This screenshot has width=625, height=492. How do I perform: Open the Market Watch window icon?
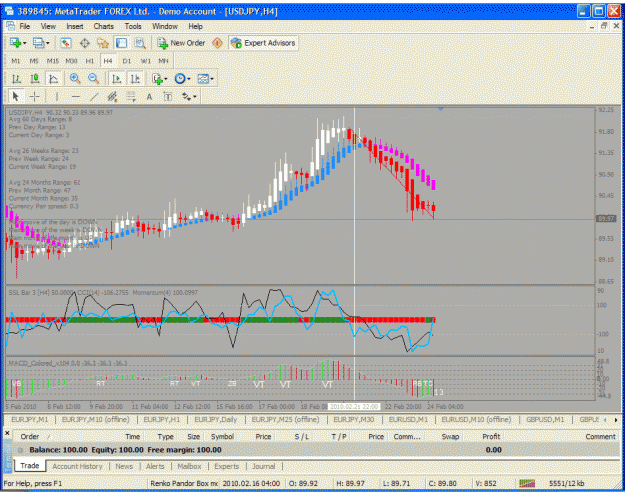[x=66, y=43]
